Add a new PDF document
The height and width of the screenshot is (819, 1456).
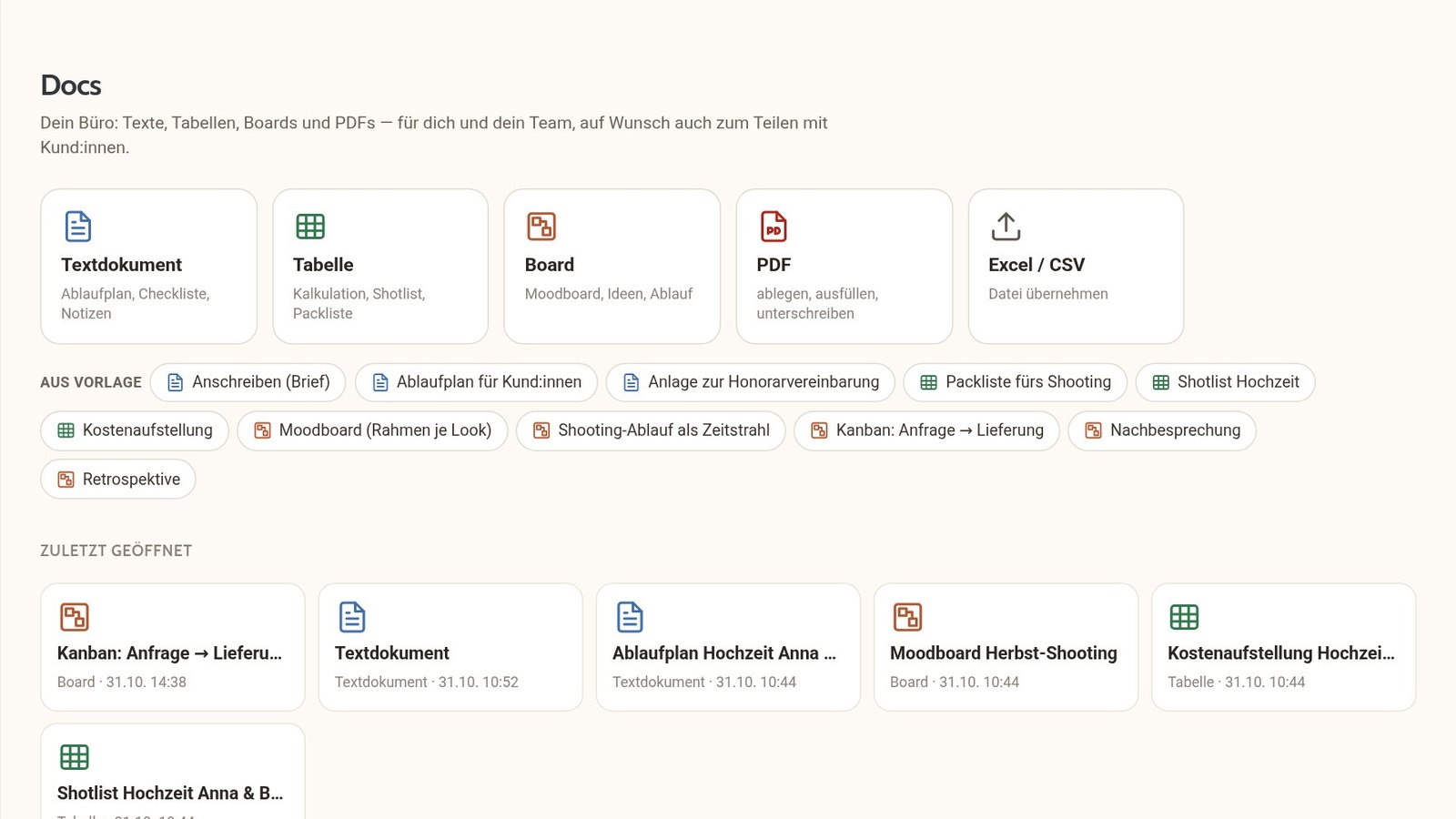(844, 267)
